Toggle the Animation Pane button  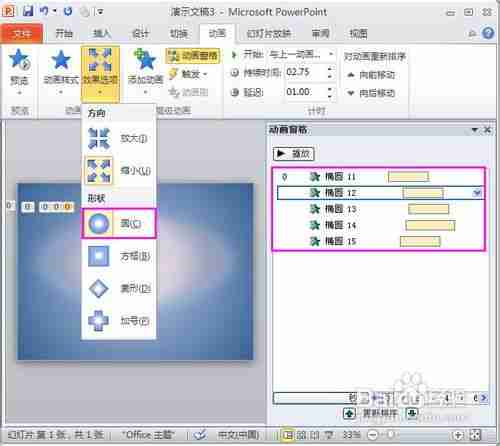[193, 56]
